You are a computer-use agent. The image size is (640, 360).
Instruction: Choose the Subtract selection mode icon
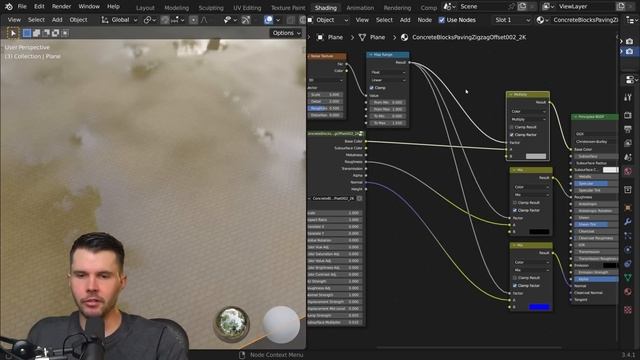tap(46, 33)
